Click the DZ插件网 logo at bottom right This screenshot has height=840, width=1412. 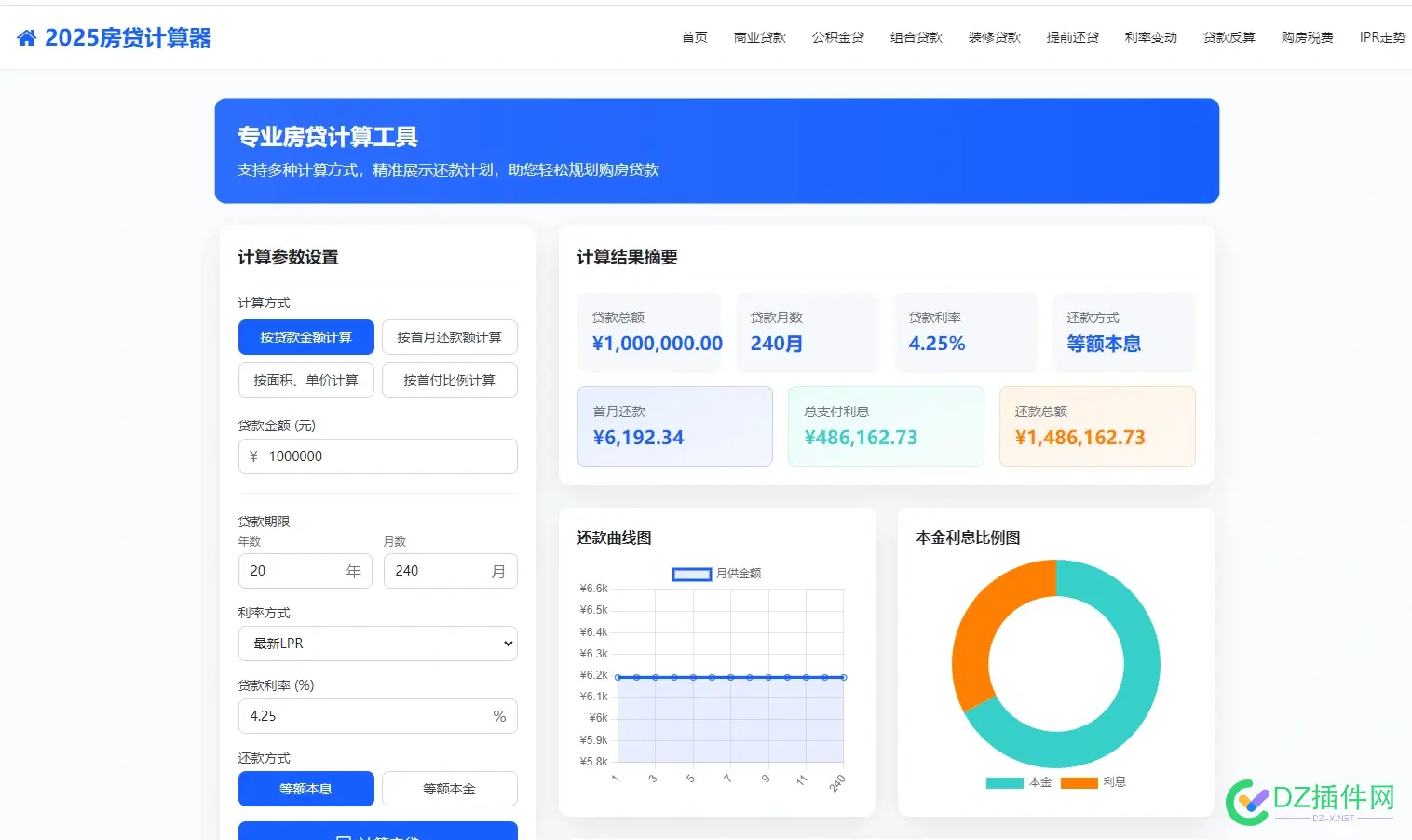[1312, 798]
